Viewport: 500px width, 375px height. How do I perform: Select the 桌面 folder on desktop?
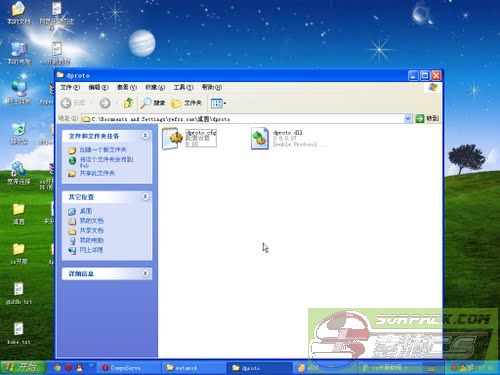pos(19,213)
